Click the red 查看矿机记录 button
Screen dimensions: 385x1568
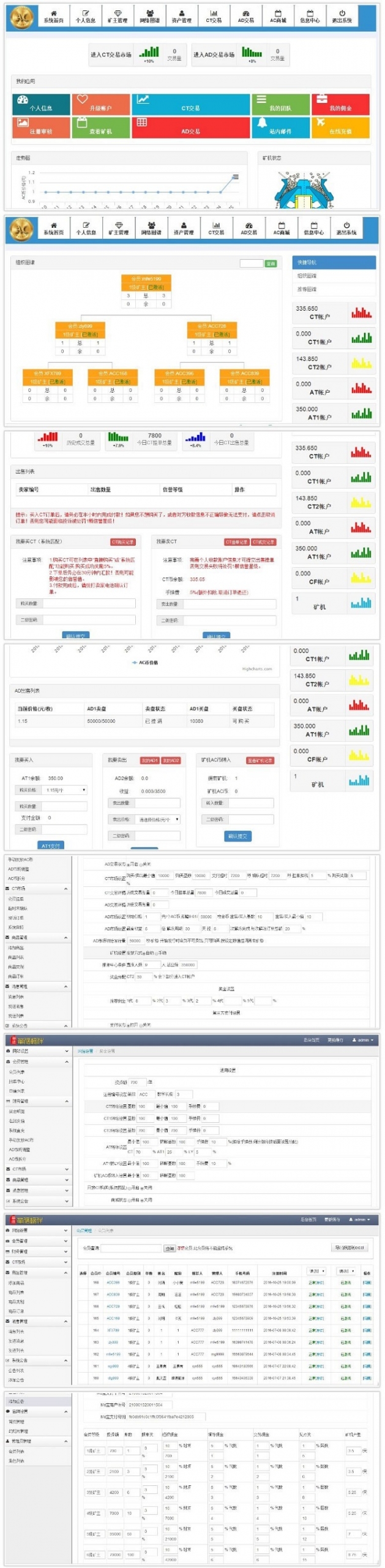click(260, 760)
